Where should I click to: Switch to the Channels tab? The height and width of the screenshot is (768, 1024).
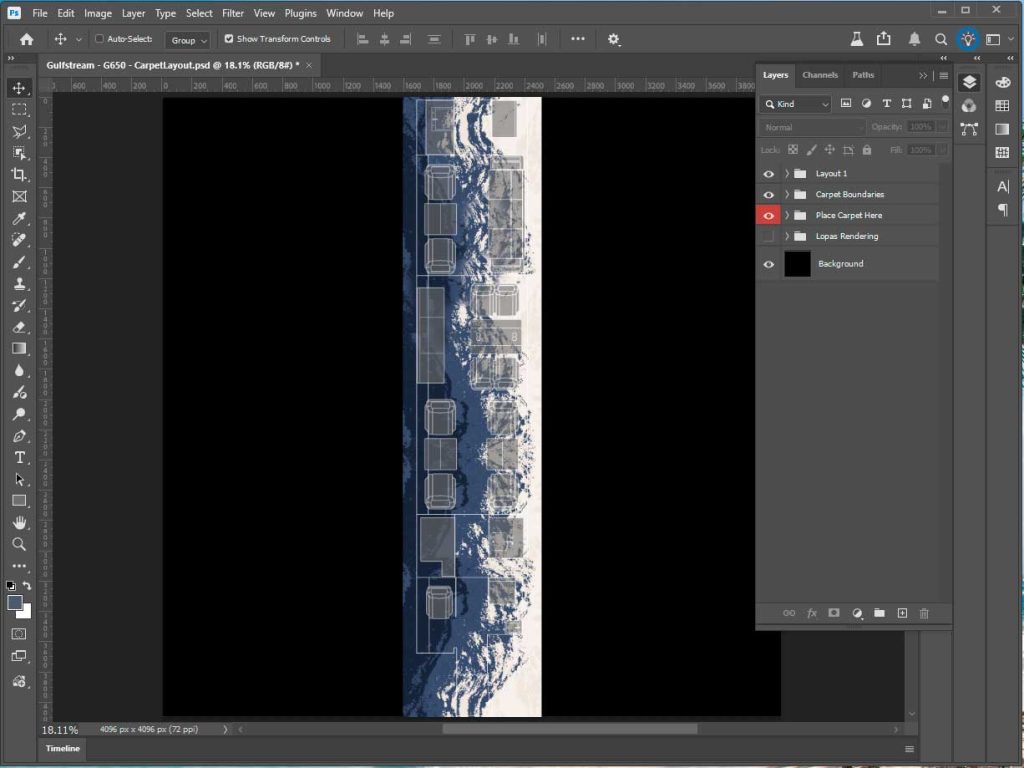tap(819, 74)
